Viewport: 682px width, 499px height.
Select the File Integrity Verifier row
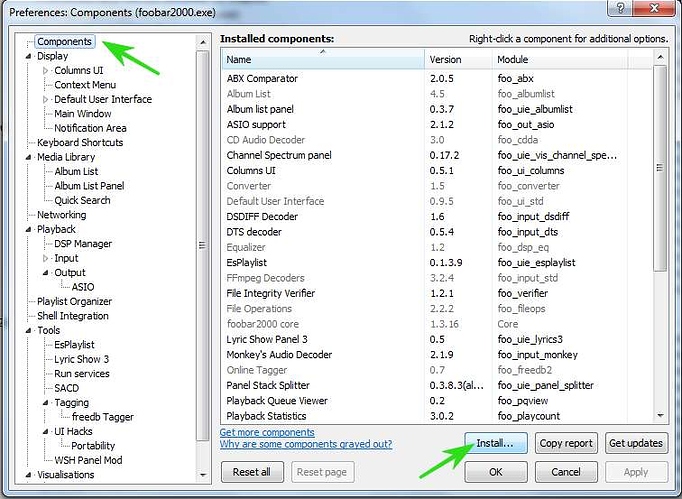coord(437,293)
